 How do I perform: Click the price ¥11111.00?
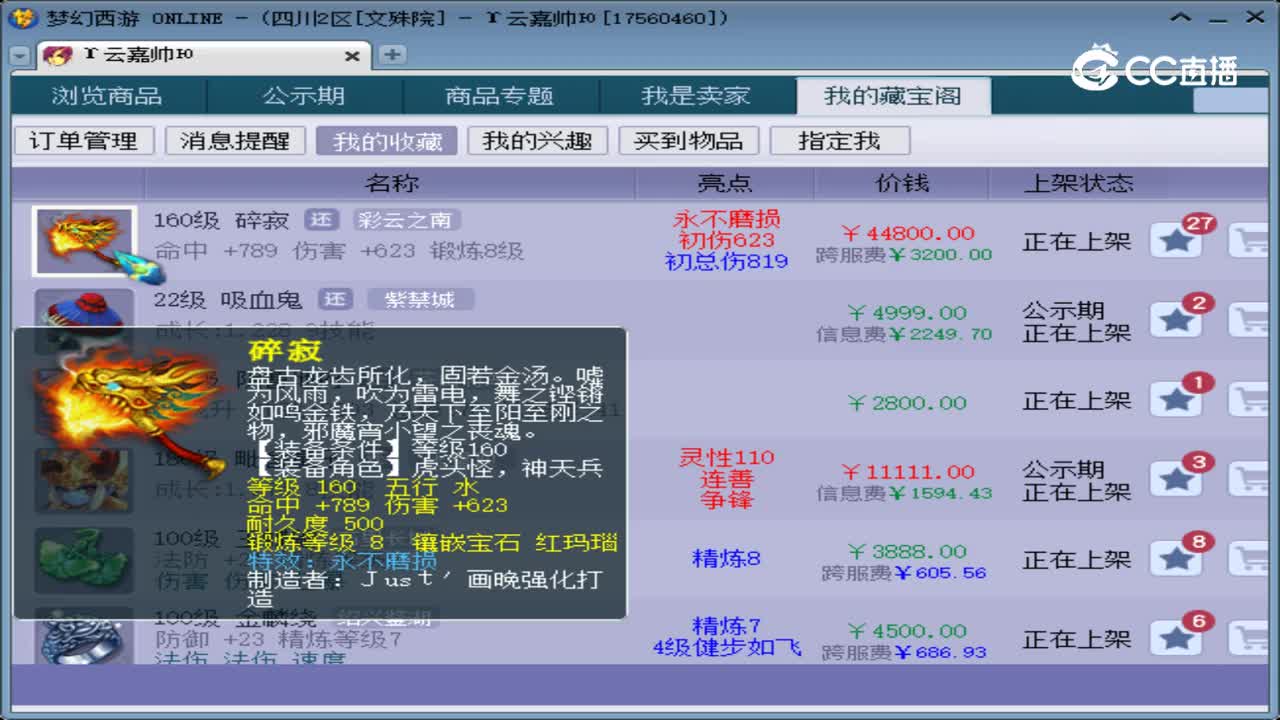tap(908, 471)
